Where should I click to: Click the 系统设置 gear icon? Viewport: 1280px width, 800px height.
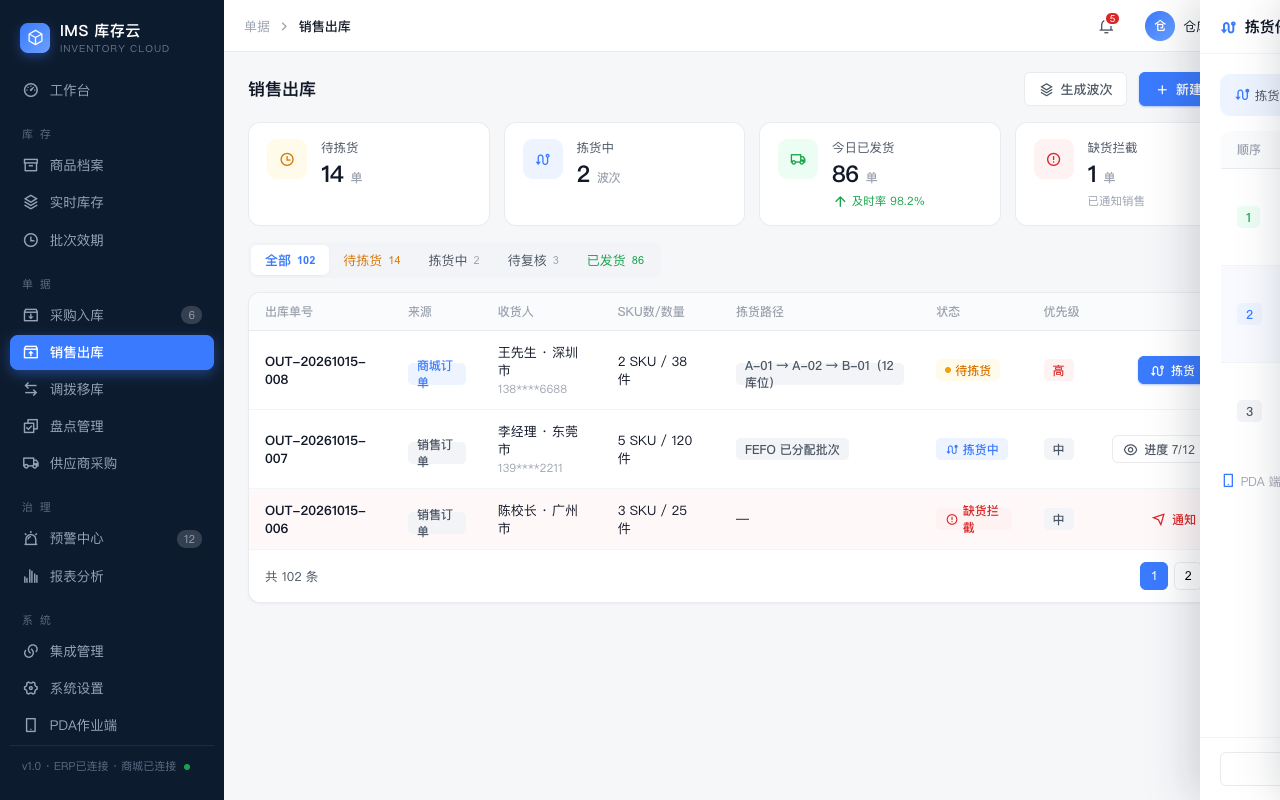point(31,688)
